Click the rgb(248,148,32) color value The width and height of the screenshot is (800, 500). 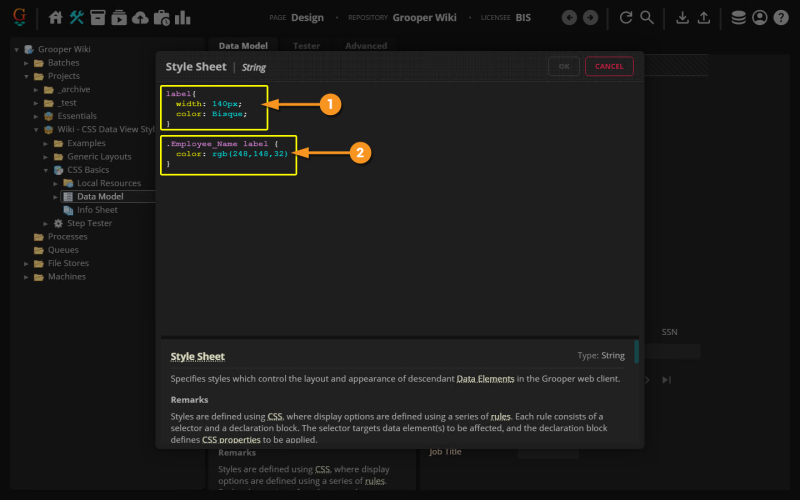pos(250,154)
